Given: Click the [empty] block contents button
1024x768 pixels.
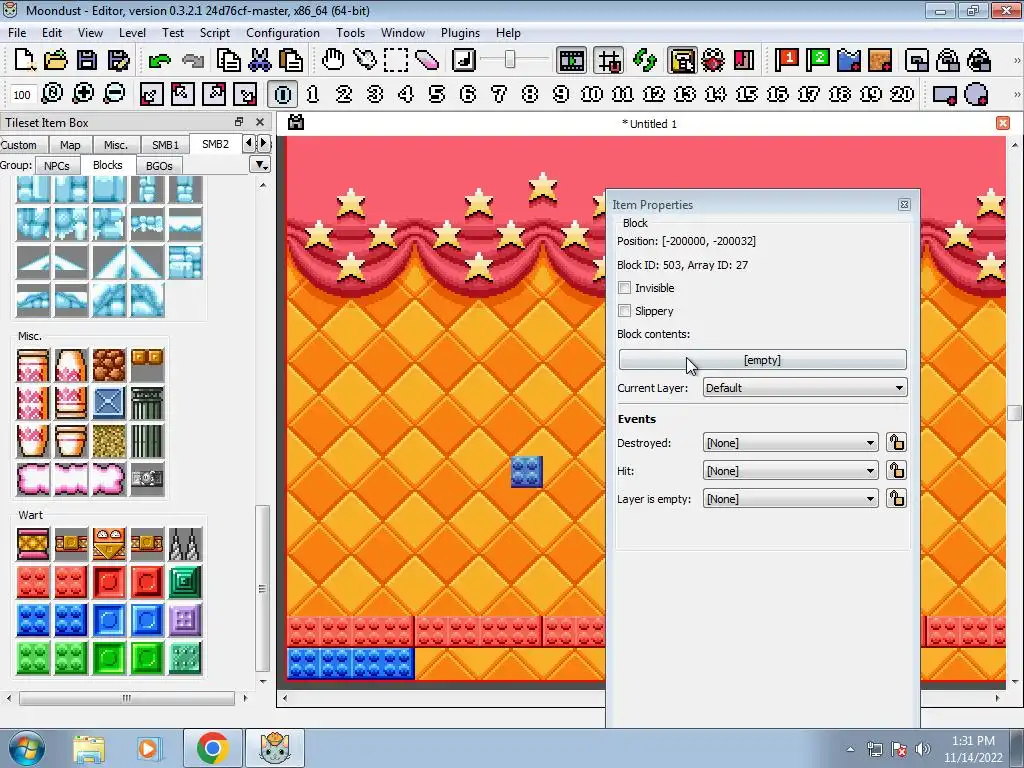Looking at the screenshot, I should (x=762, y=360).
